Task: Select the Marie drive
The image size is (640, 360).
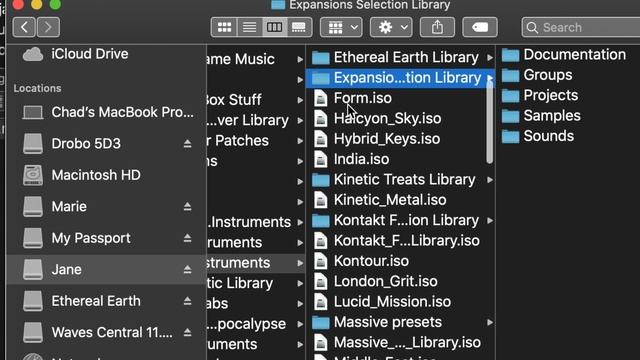Action: click(55, 207)
